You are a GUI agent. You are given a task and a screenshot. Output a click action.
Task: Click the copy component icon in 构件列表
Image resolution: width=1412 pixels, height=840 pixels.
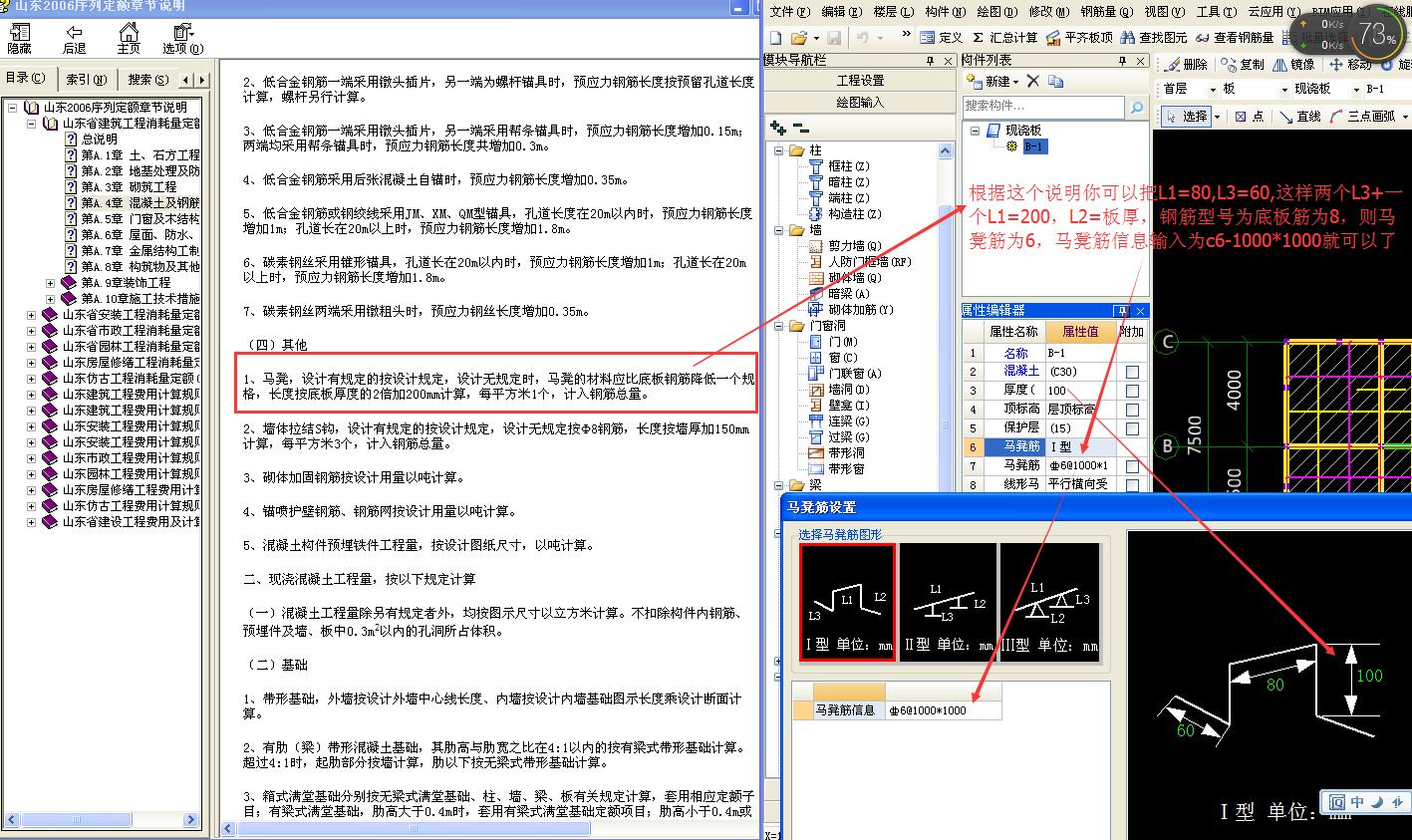1056,81
